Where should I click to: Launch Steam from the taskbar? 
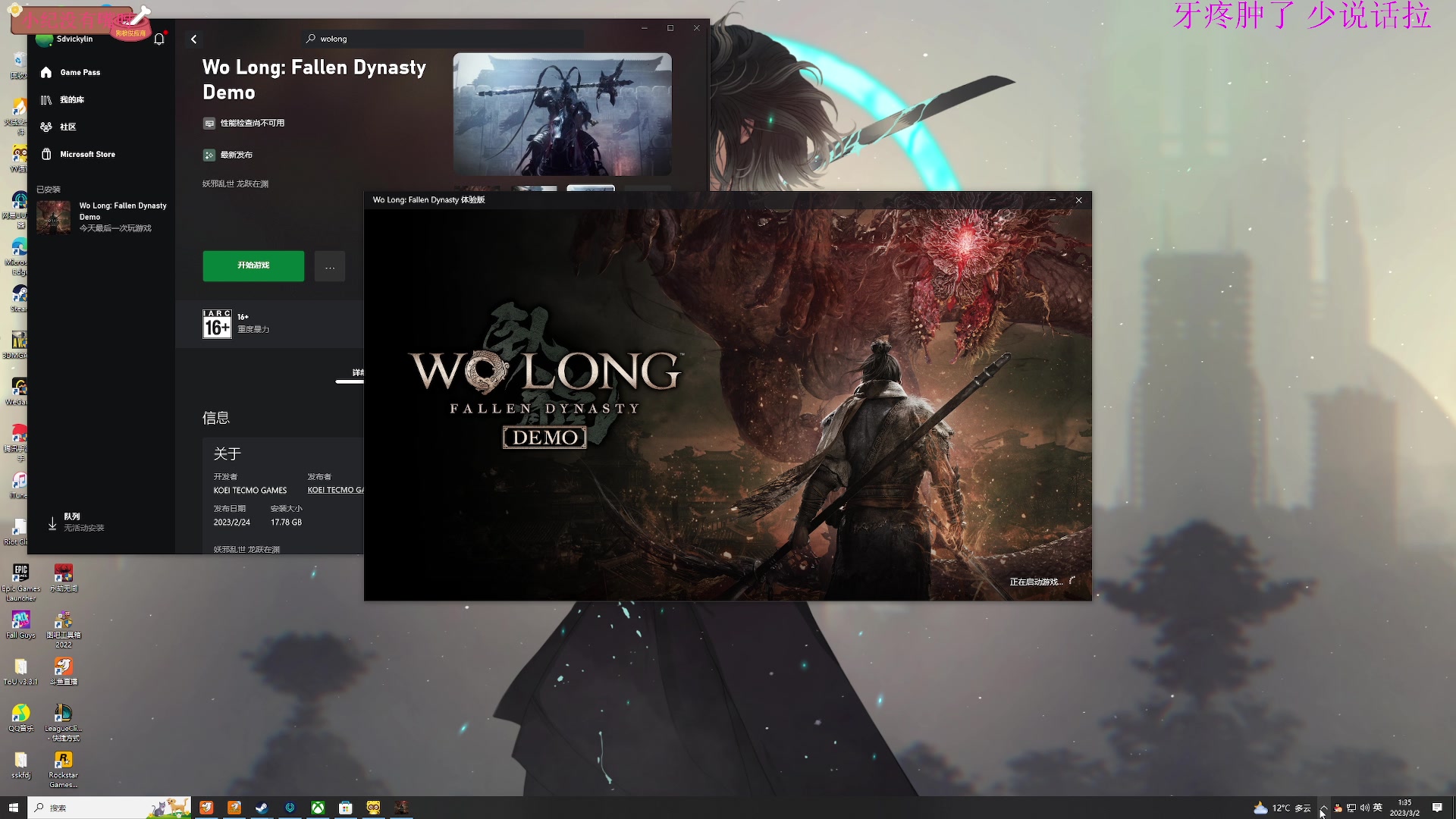pyautogui.click(x=262, y=808)
